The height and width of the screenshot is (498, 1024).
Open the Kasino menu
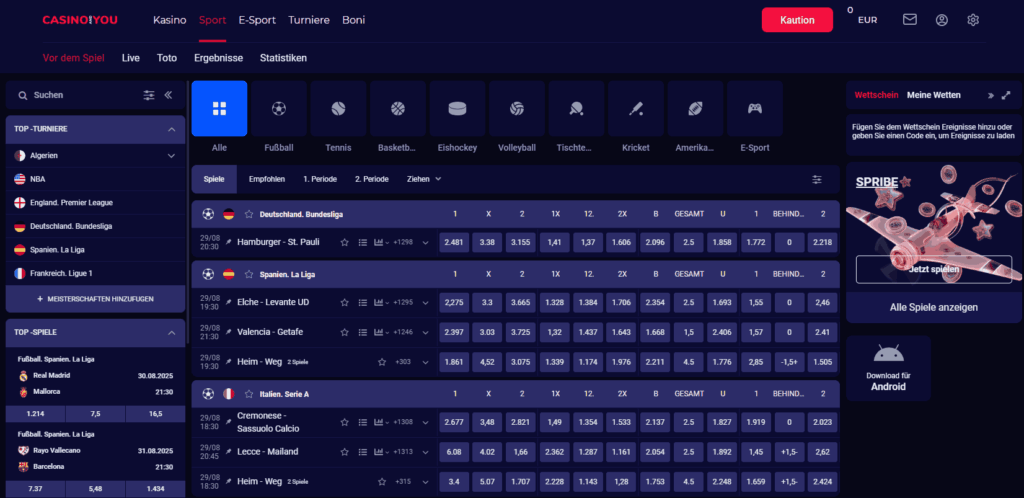pos(170,20)
